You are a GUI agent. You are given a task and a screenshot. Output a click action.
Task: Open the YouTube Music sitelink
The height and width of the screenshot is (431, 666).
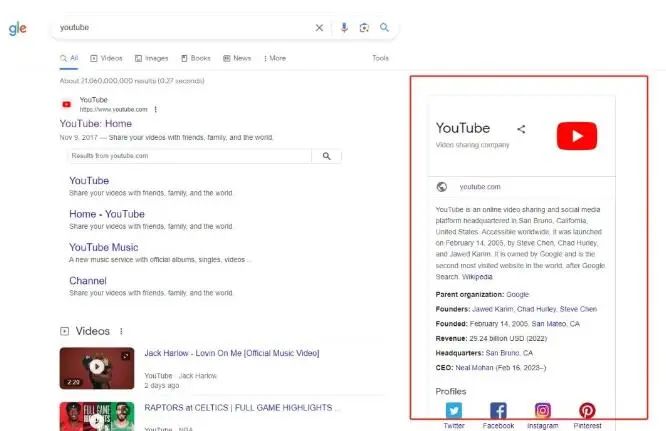[x=104, y=247]
